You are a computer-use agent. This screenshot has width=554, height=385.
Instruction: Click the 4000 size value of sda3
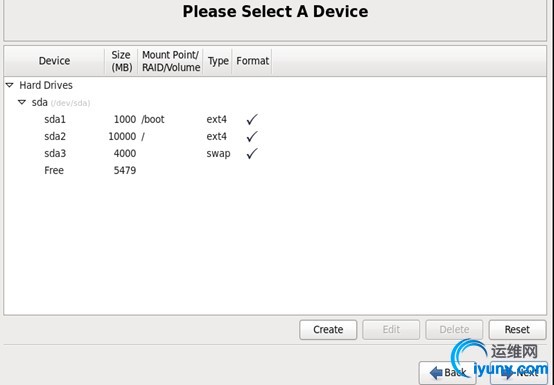pos(125,153)
